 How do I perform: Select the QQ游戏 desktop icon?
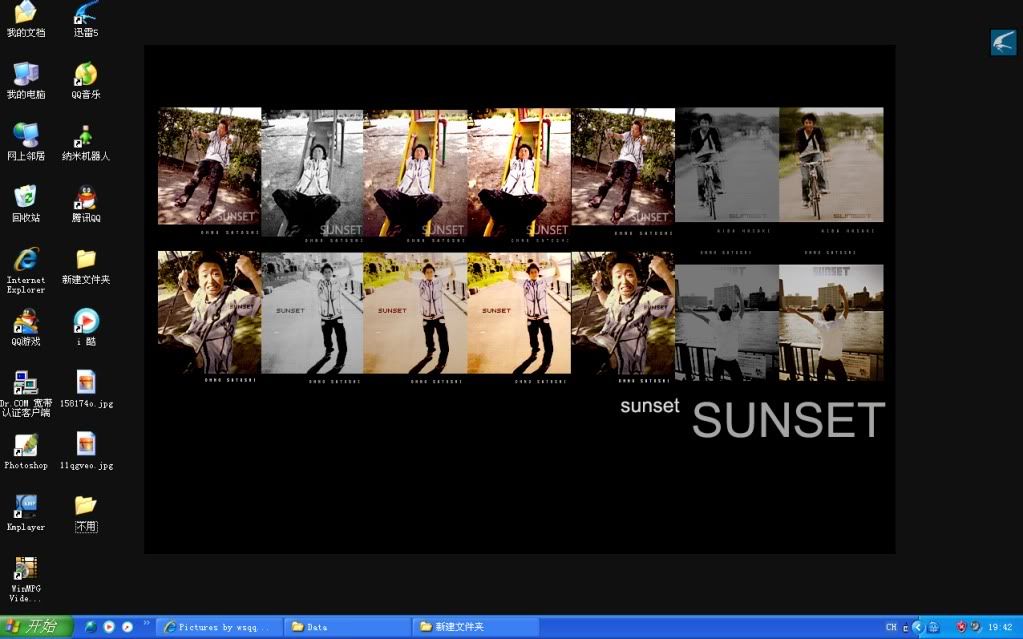tap(26, 321)
